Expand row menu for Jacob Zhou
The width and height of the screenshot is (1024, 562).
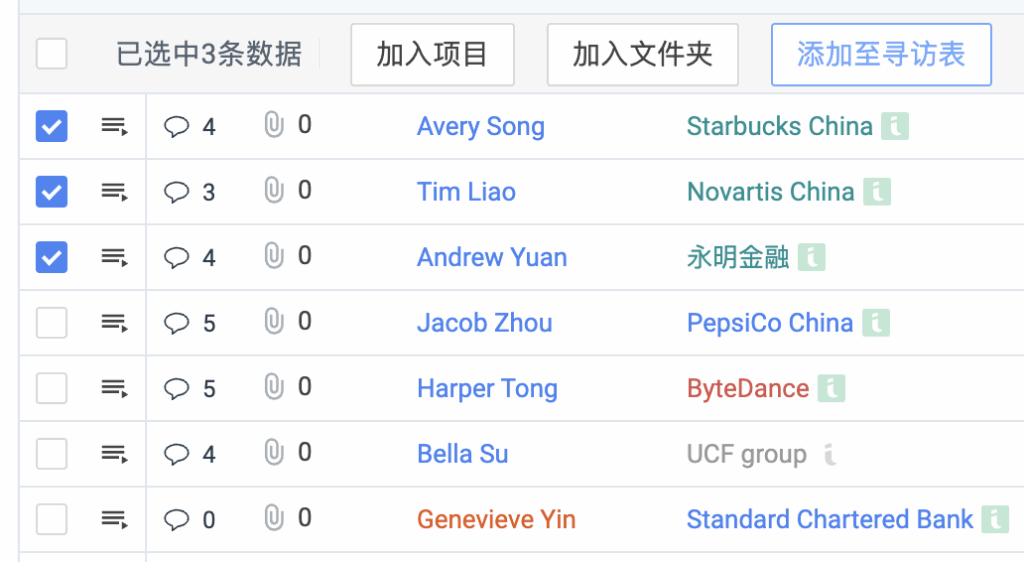114,322
